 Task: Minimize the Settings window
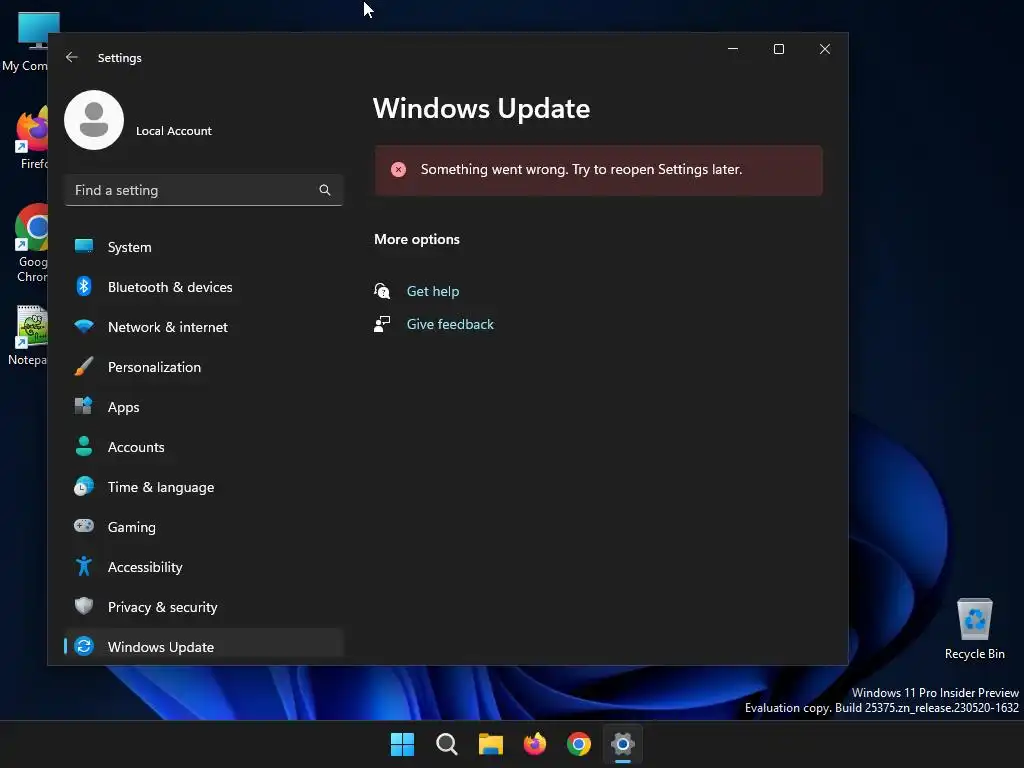click(733, 49)
